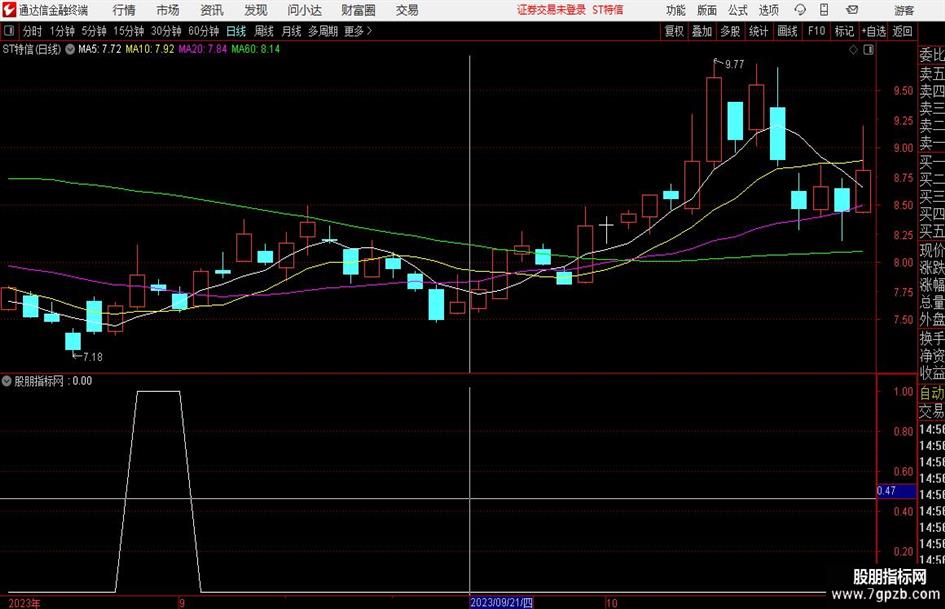Open the 资讯 menu
The width and height of the screenshot is (945, 609).
click(212, 10)
